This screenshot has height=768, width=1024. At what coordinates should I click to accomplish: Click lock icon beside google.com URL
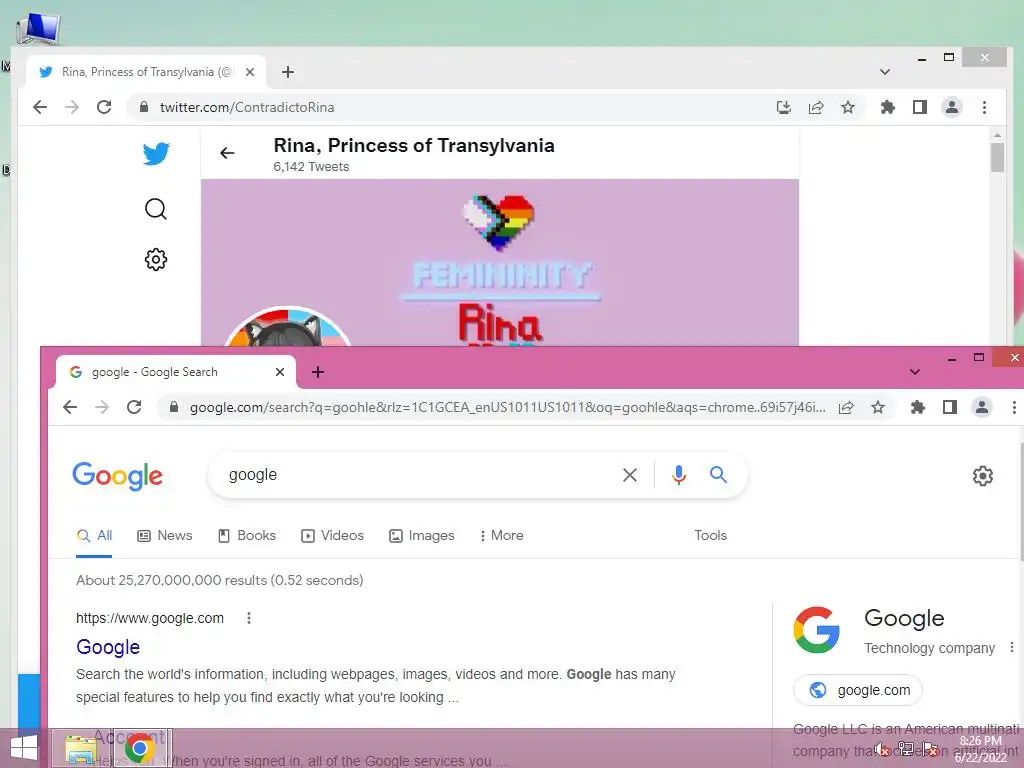point(174,407)
